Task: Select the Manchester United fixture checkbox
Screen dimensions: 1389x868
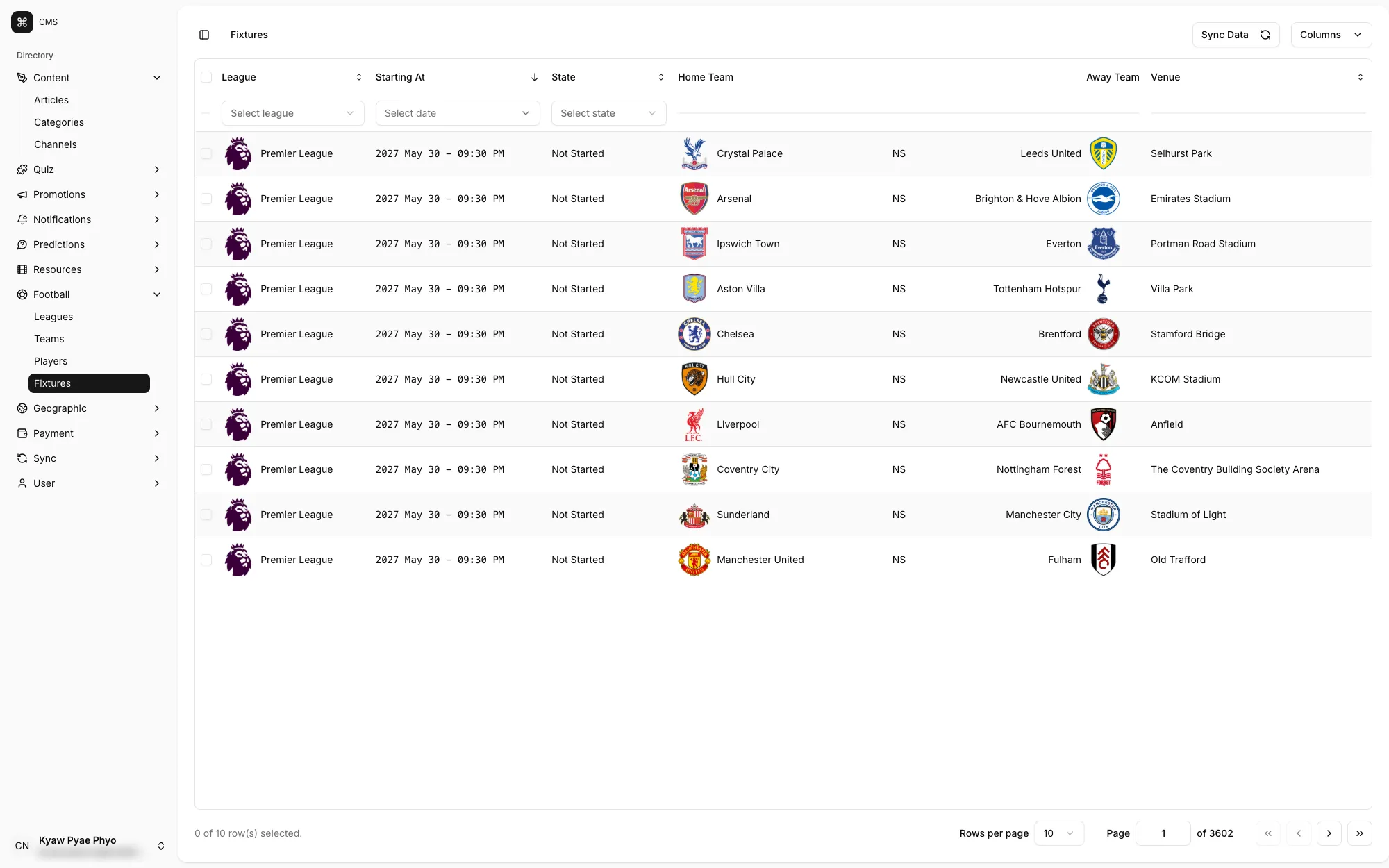Action: coord(206,560)
